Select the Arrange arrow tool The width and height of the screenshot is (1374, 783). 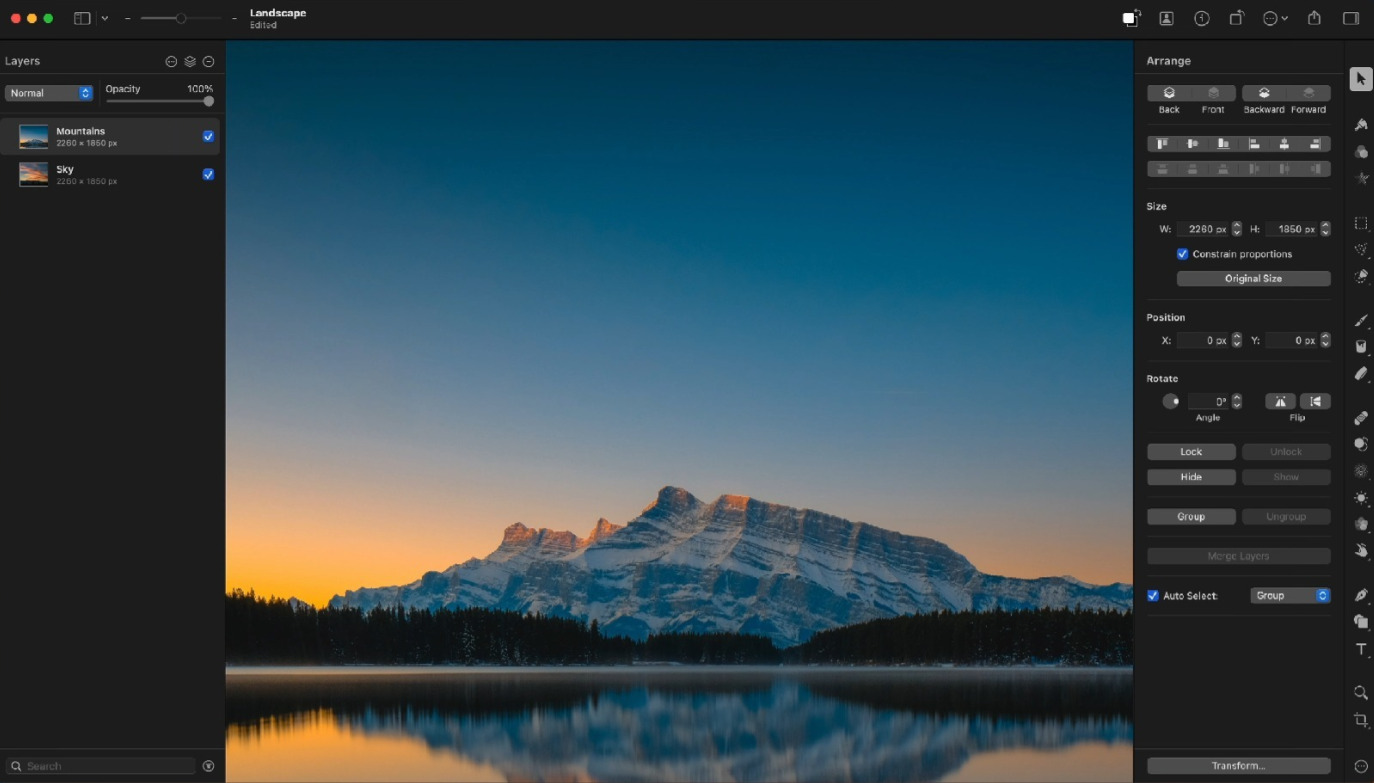pos(1360,79)
